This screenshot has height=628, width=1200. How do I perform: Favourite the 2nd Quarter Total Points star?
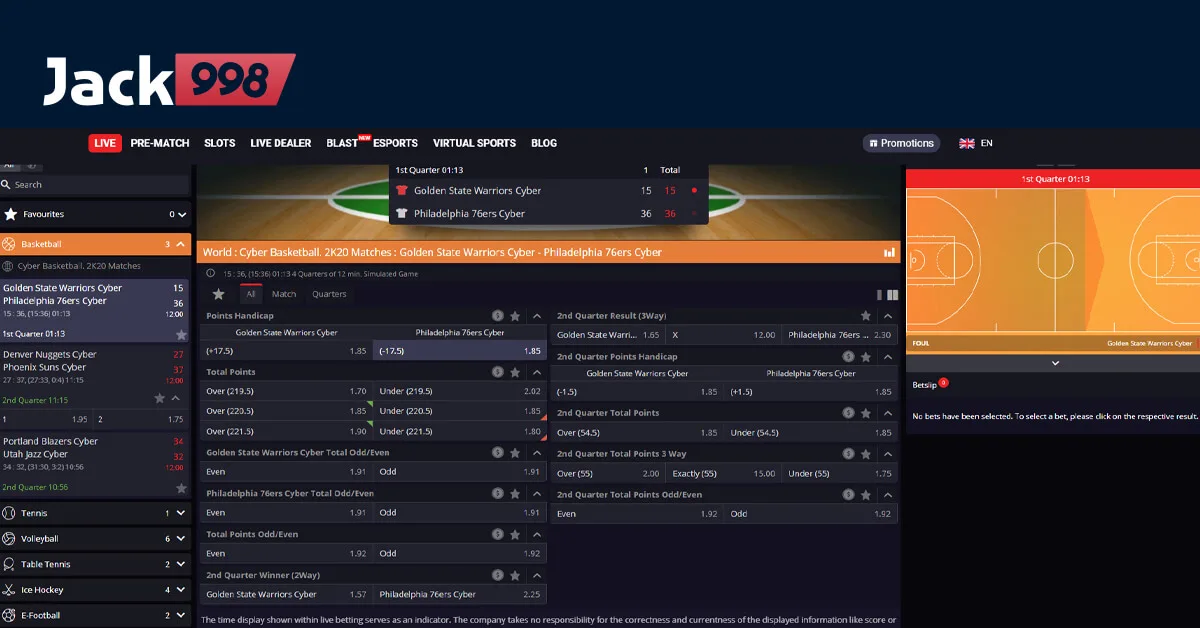pos(867,413)
